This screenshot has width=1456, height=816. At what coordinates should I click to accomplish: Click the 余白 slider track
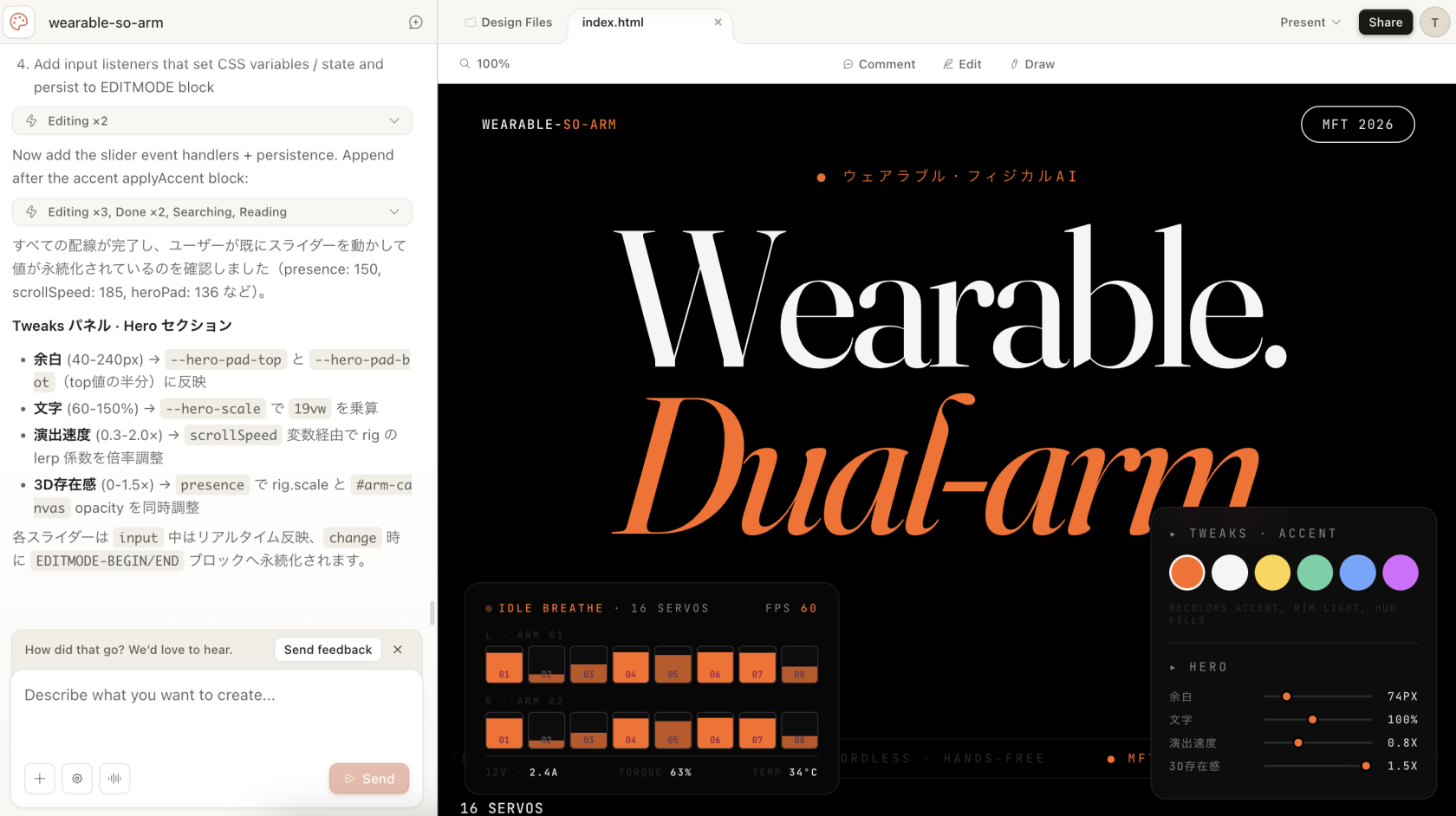(1317, 696)
